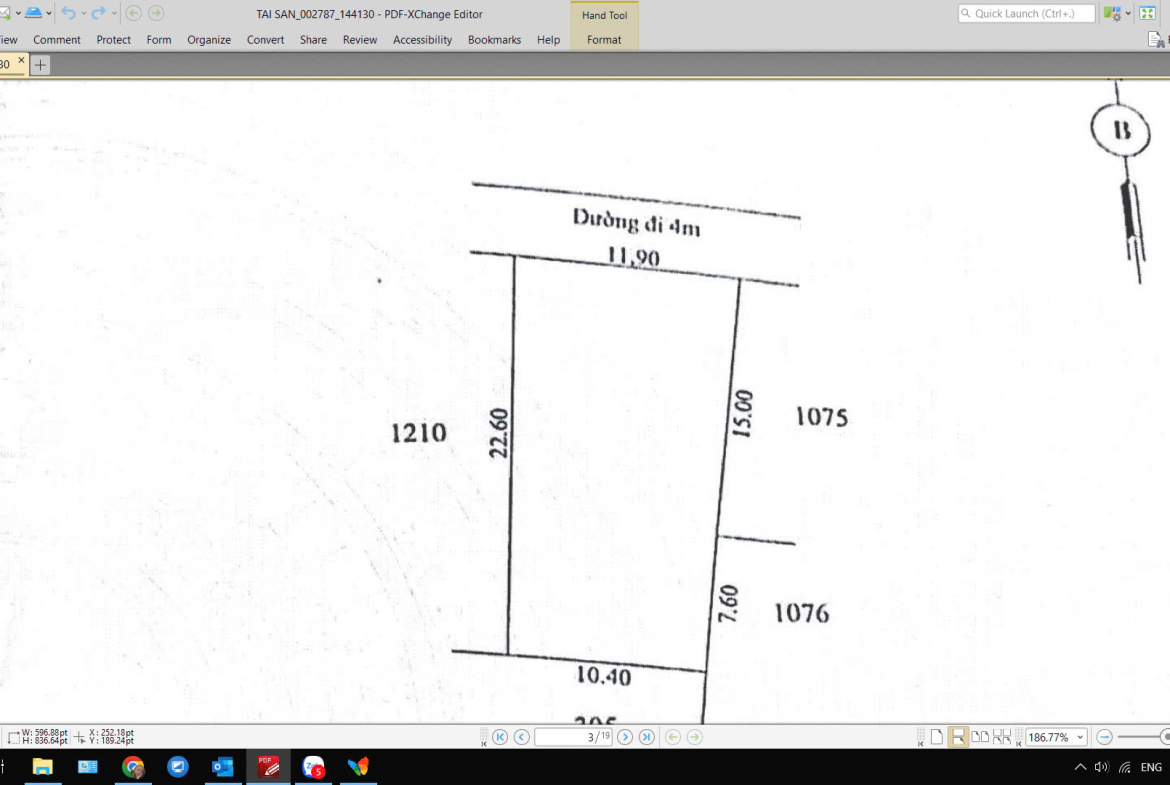Jump to the first page of the document
Image resolution: width=1170 pixels, height=785 pixels.
[500, 737]
